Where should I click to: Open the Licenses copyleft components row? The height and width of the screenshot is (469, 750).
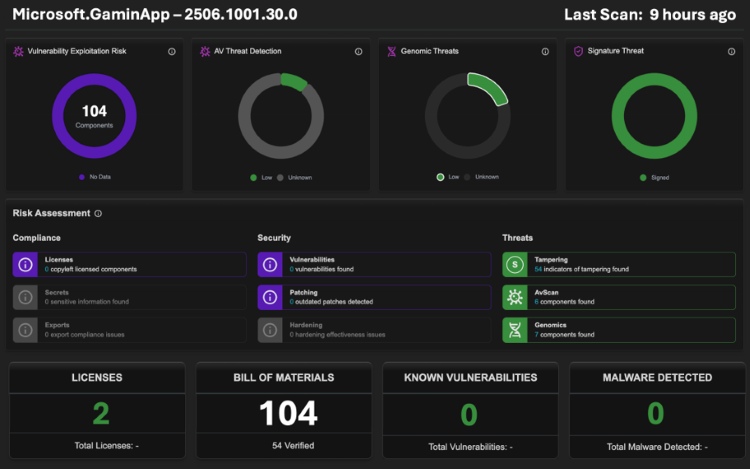click(x=129, y=264)
